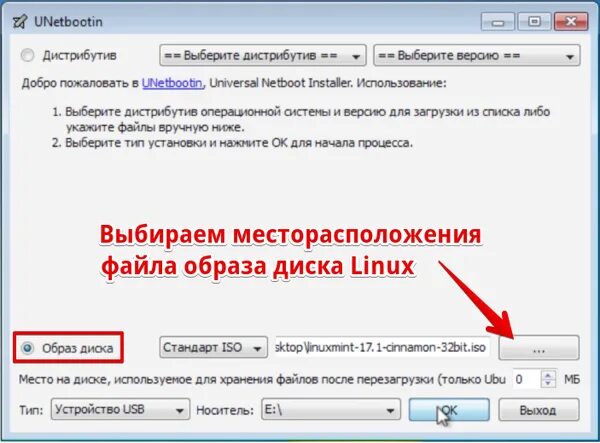The image size is (600, 443).
Task: Expand the Стандарт ISO format dropdown
Action: [x=213, y=347]
